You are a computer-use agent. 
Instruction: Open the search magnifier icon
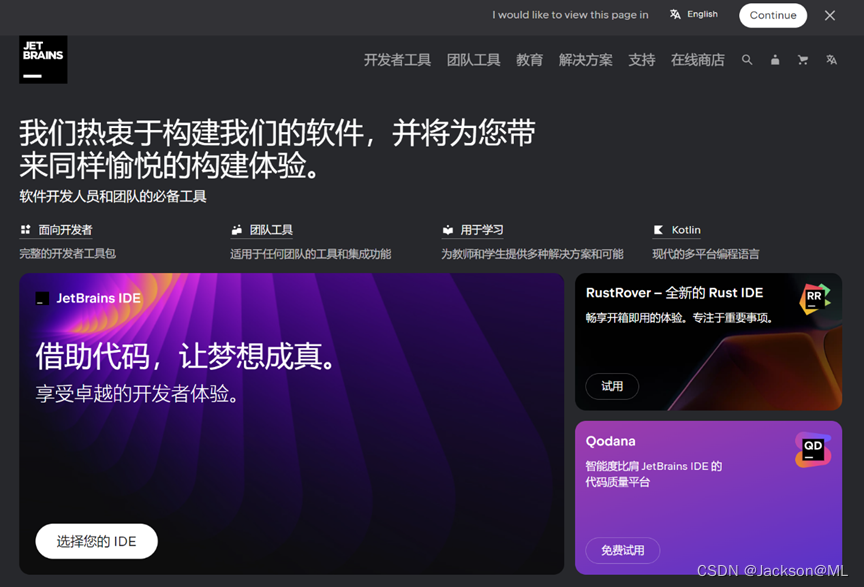(747, 60)
